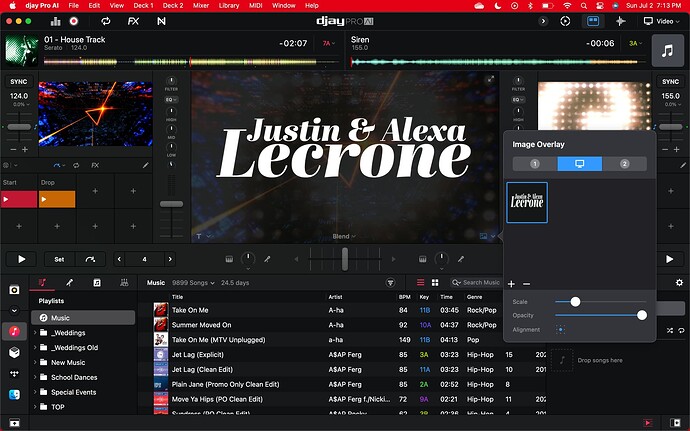
Task: Assign overlay to deck 2 only
Action: [x=624, y=164]
